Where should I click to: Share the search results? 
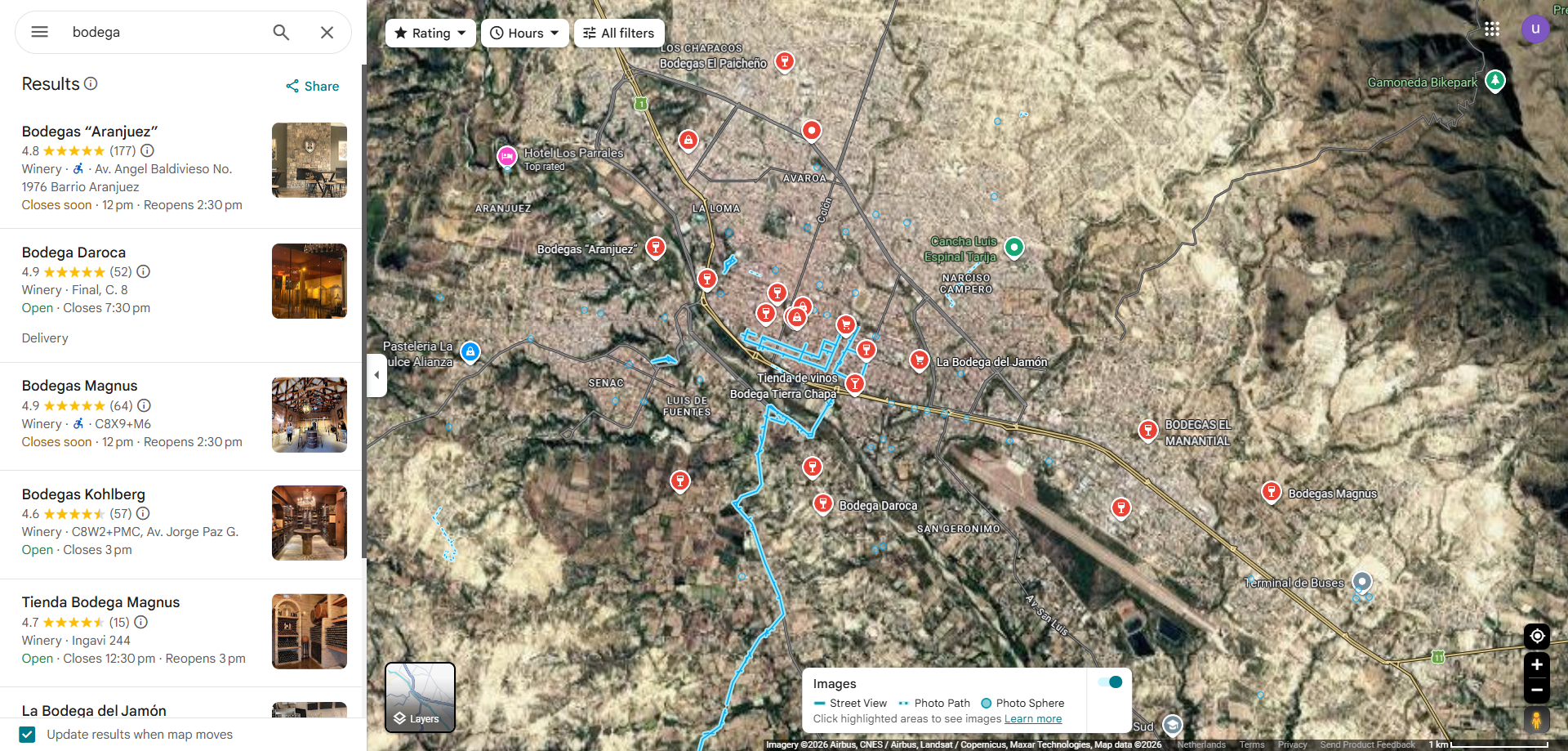pyautogui.click(x=312, y=86)
